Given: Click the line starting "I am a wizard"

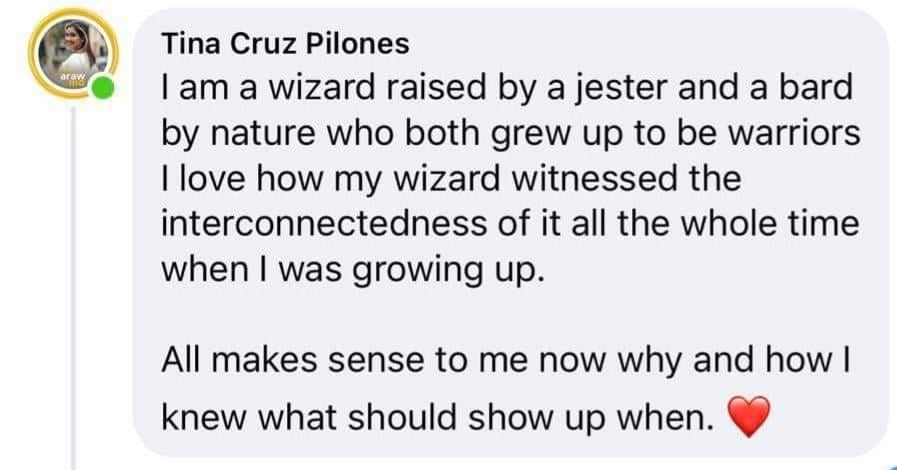Looking at the screenshot, I should (x=507, y=88).
